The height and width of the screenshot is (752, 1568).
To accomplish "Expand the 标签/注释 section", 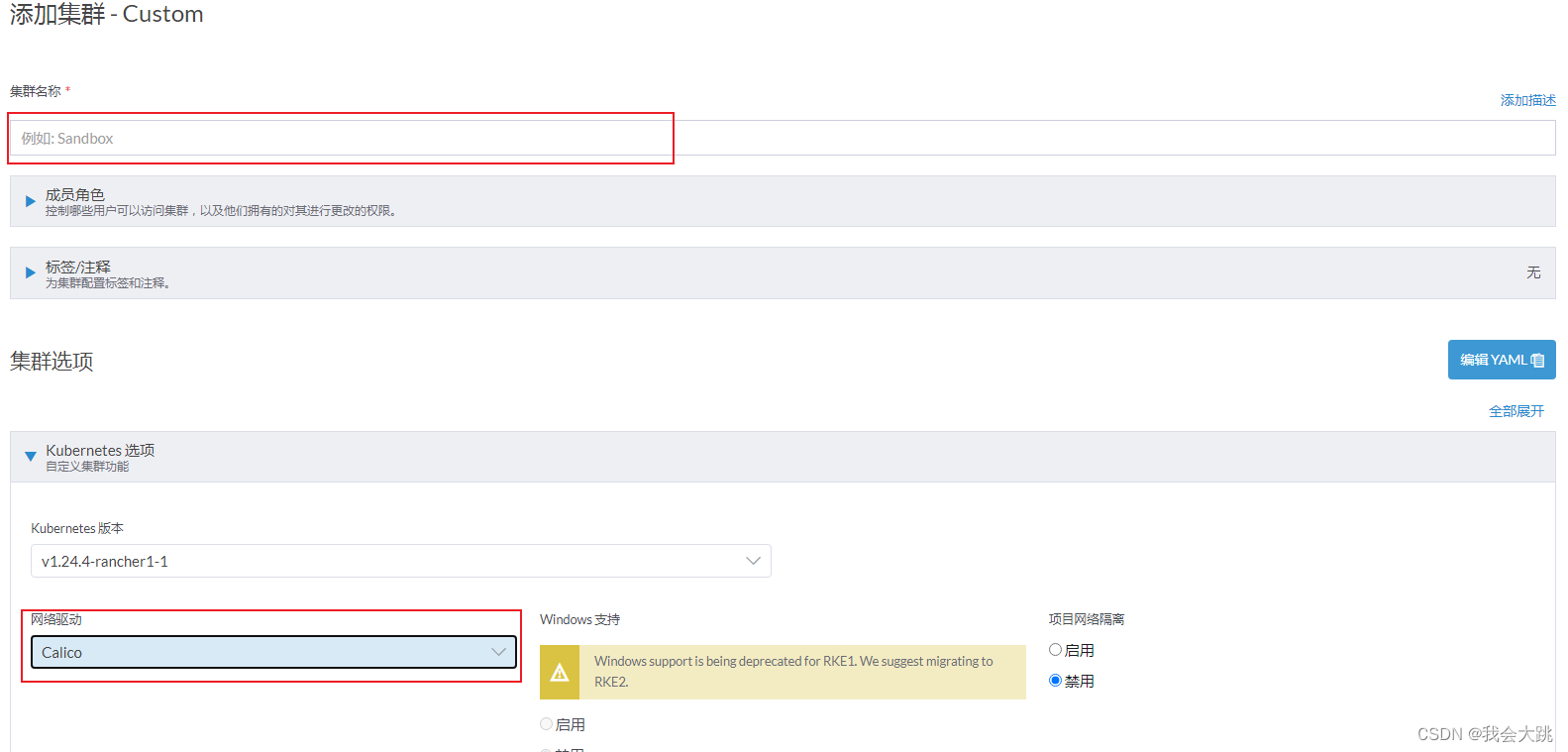I will click(x=783, y=272).
